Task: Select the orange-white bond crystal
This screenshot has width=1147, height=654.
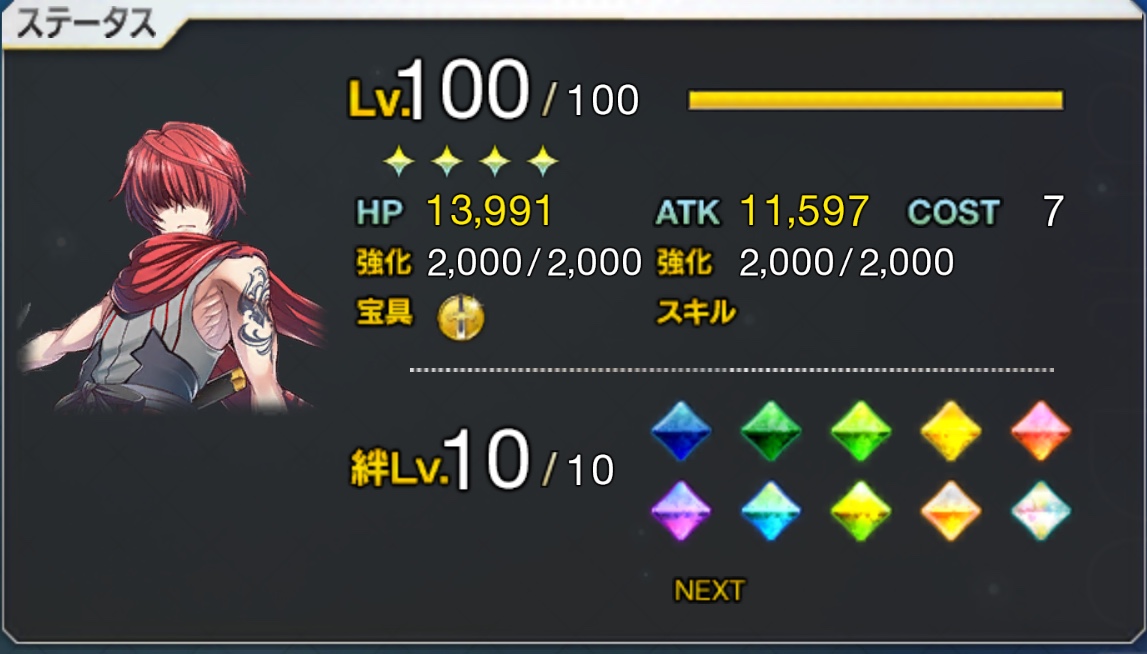Action: tap(950, 511)
